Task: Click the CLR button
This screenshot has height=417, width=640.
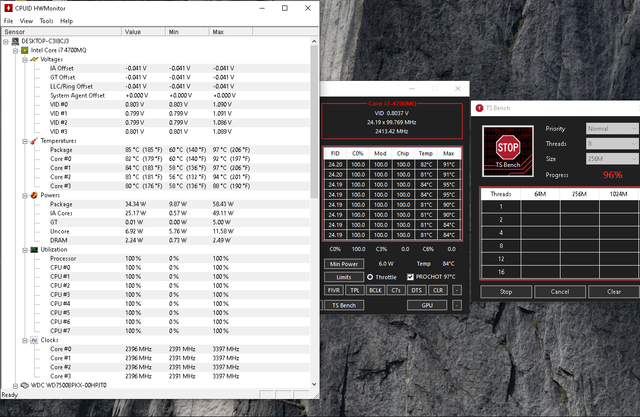Action: click(x=438, y=290)
